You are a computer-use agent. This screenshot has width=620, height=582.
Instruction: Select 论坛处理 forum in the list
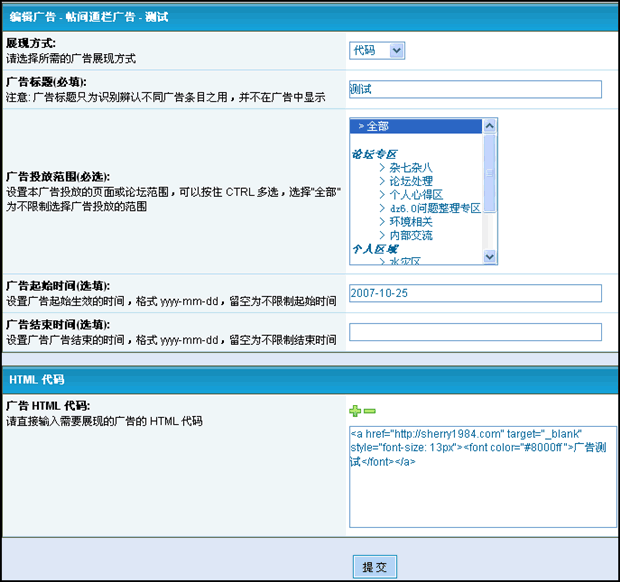click(x=411, y=181)
